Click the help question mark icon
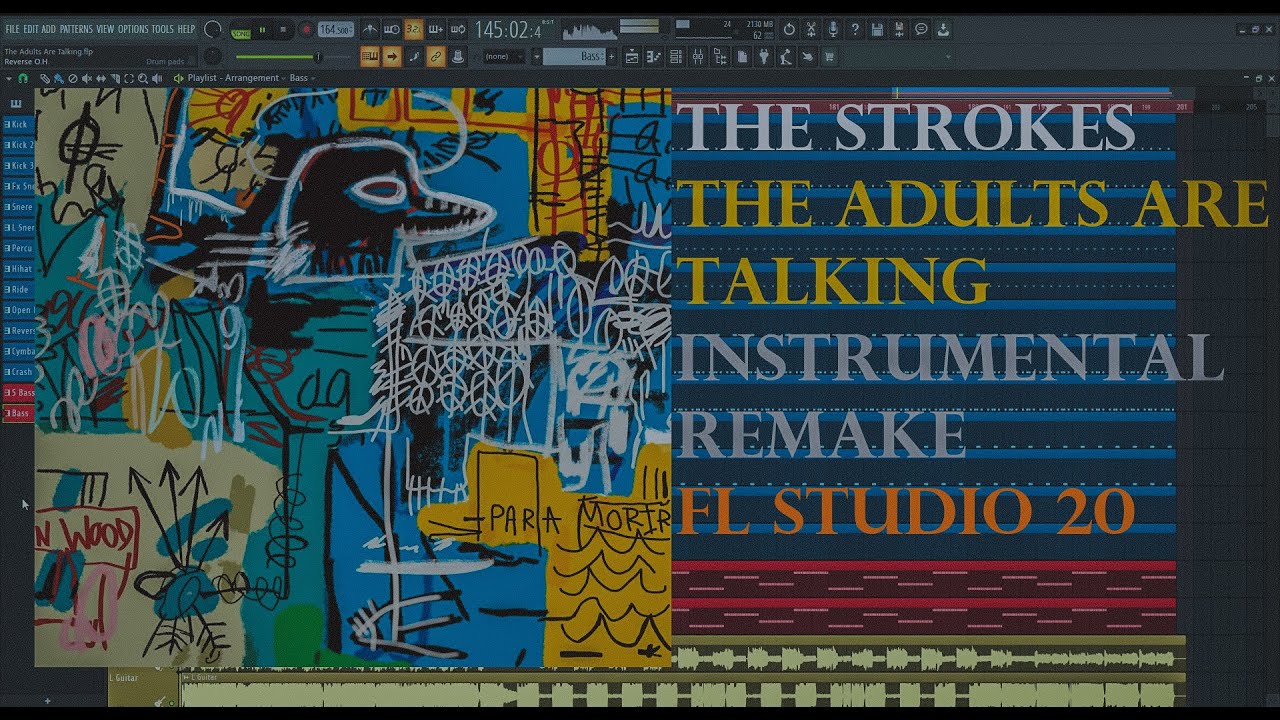Viewport: 1280px width, 720px height. [x=855, y=30]
